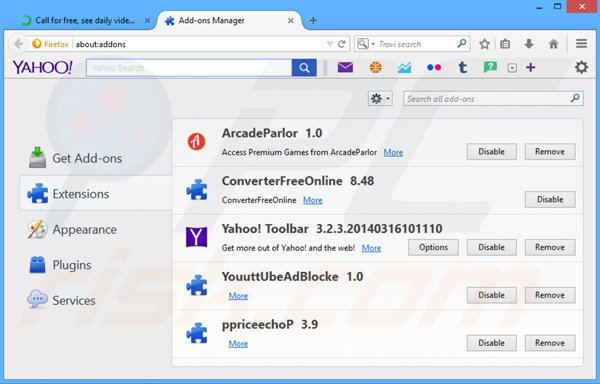Open the Flickr dots icon
600x384 pixels.
tap(434, 68)
